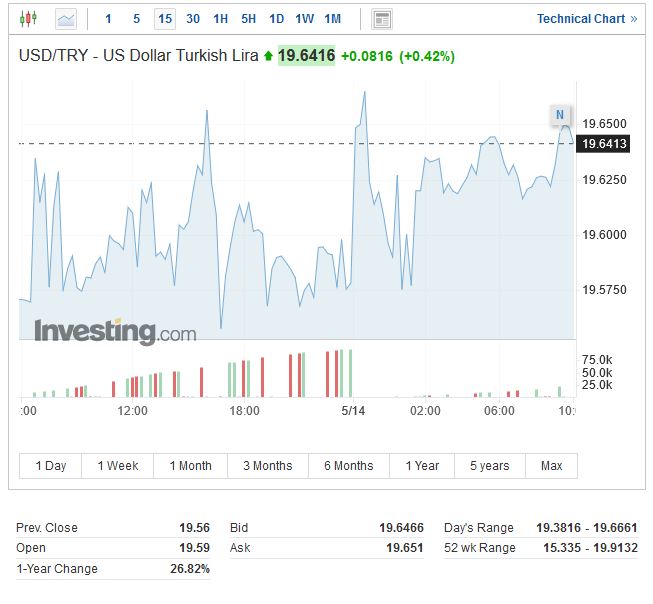Image resolution: width=653 pixels, height=604 pixels.
Task: Switch to candlestick chart type icon
Action: (x=27, y=19)
